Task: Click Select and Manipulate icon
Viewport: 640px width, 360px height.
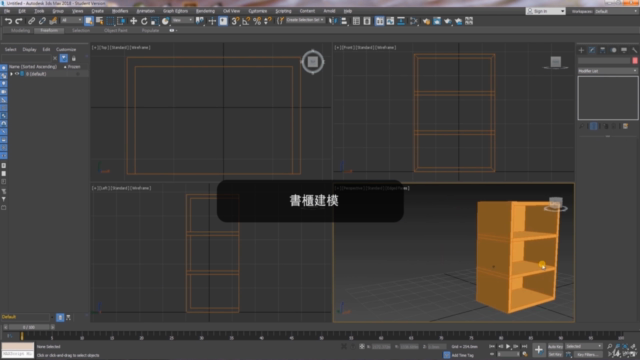Action: click(x=212, y=21)
